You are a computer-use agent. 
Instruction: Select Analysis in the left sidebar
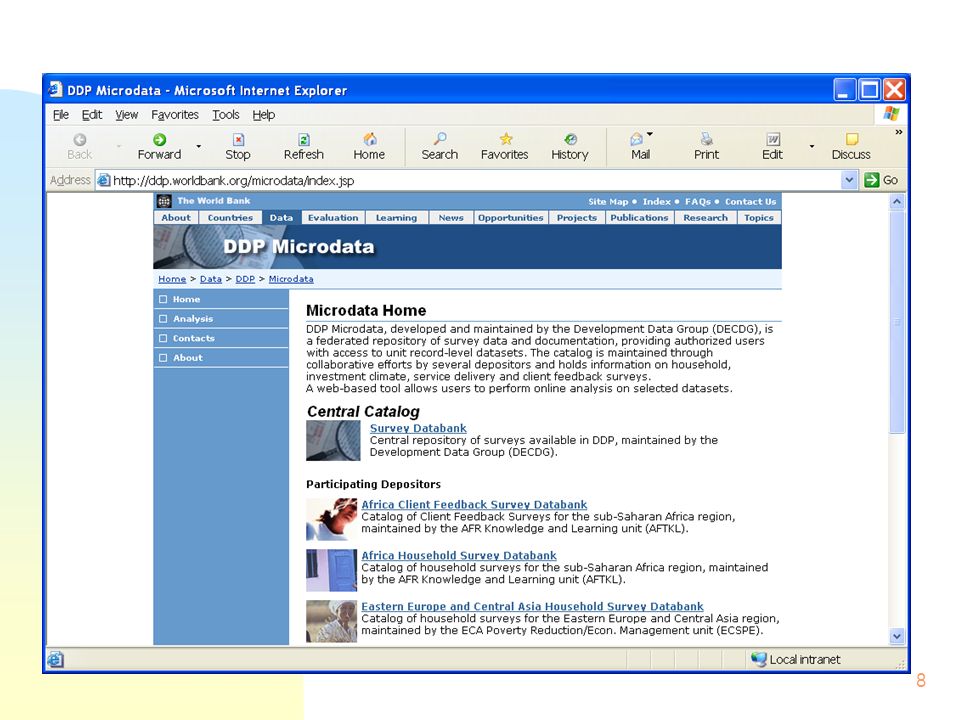pyautogui.click(x=221, y=318)
